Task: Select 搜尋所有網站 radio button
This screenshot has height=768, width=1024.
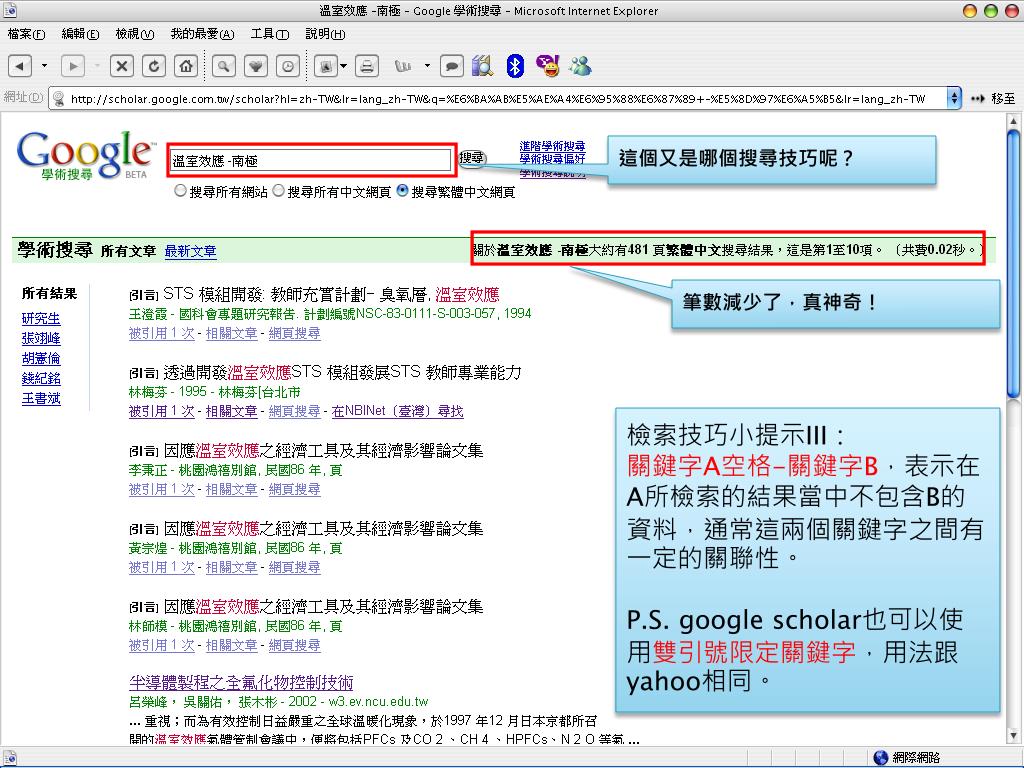Action: click(x=180, y=191)
